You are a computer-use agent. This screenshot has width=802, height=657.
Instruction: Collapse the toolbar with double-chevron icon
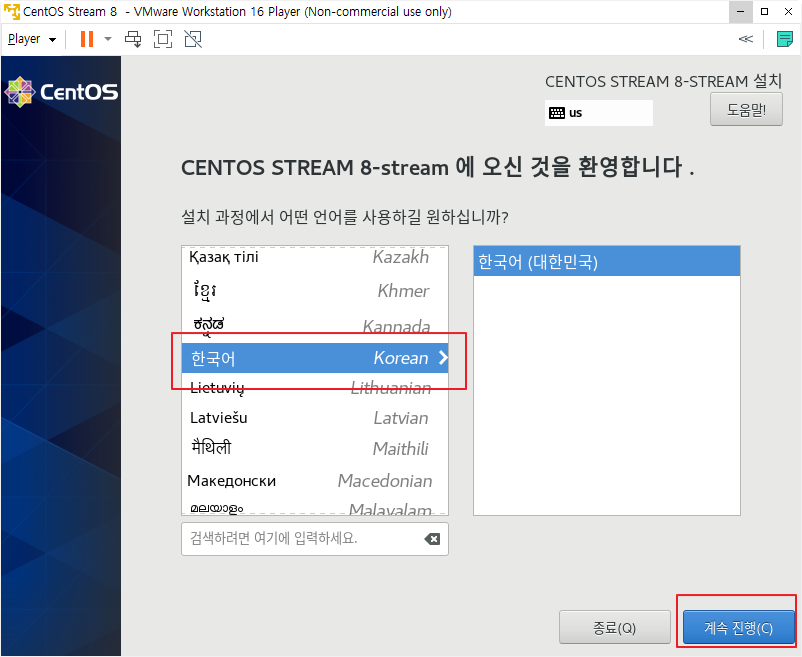[x=746, y=39]
